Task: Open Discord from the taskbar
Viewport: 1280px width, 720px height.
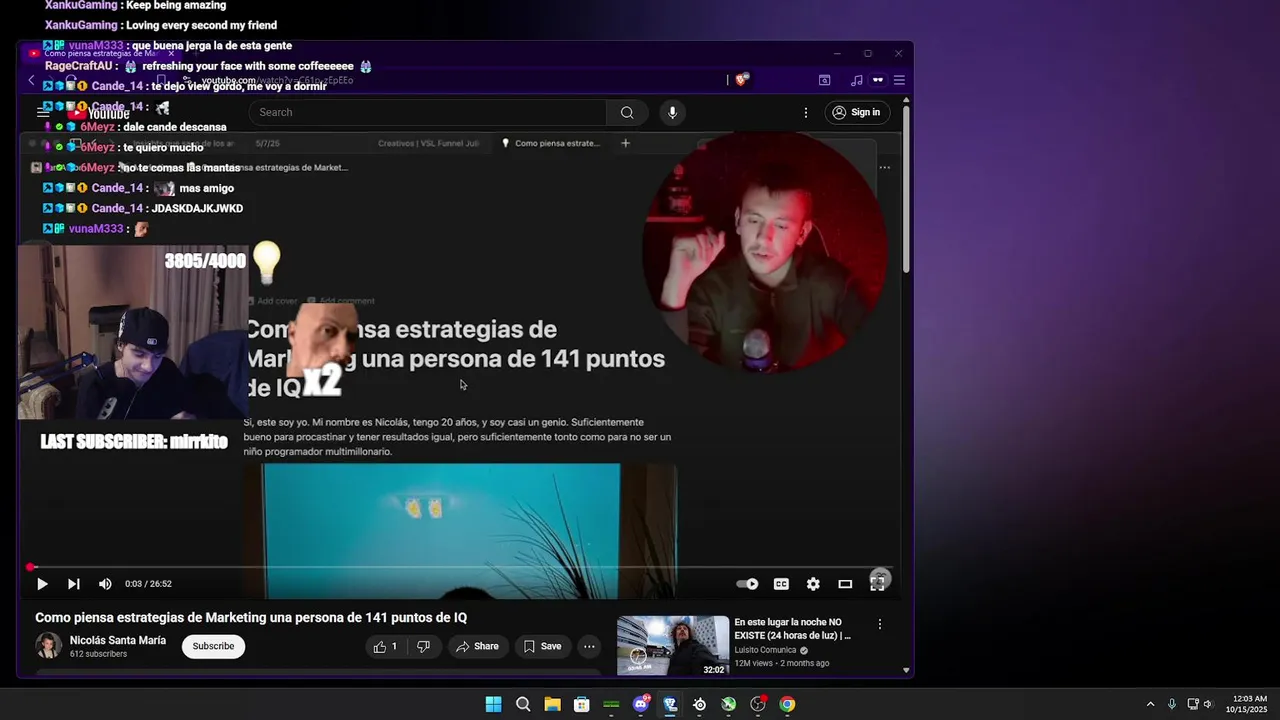Action: (x=641, y=704)
